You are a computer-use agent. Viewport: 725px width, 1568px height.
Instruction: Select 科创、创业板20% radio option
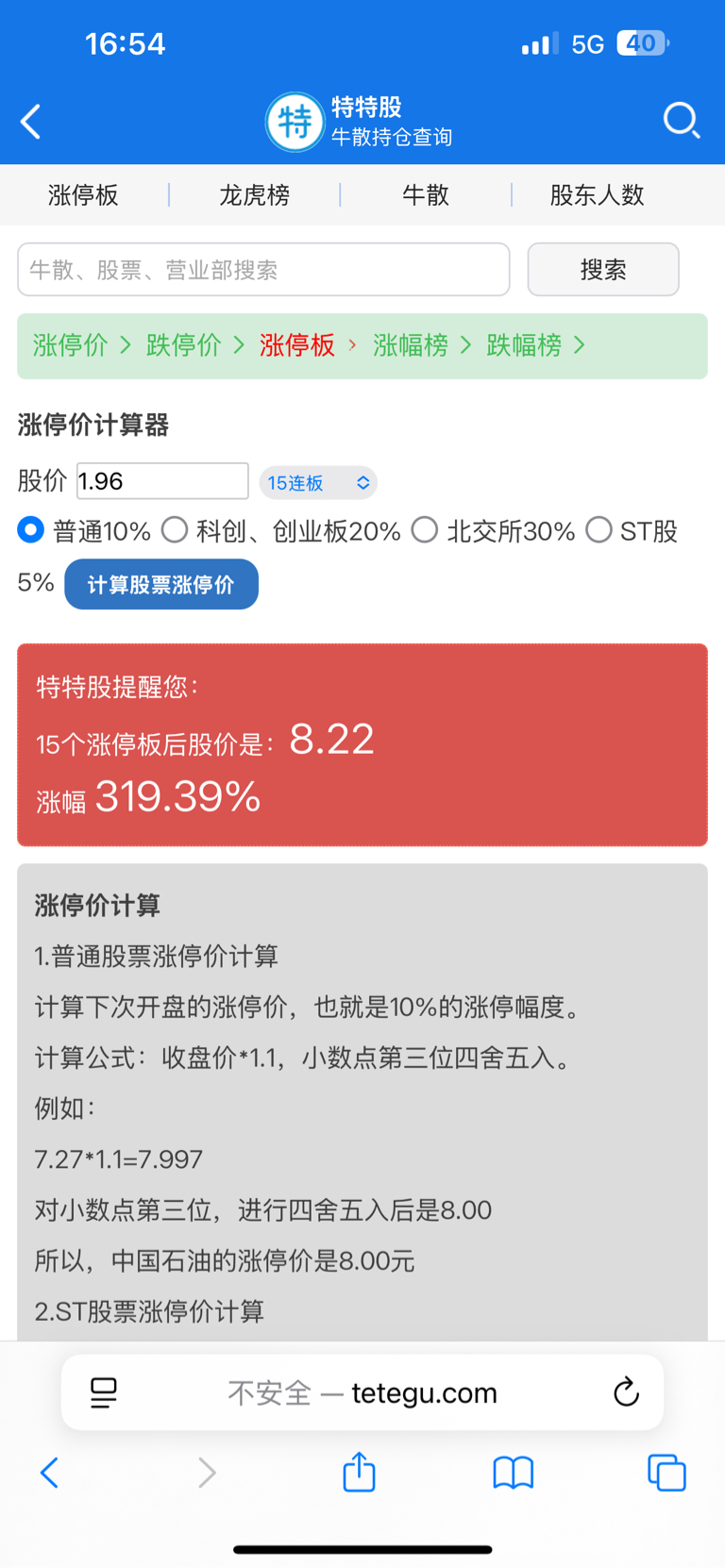174,530
